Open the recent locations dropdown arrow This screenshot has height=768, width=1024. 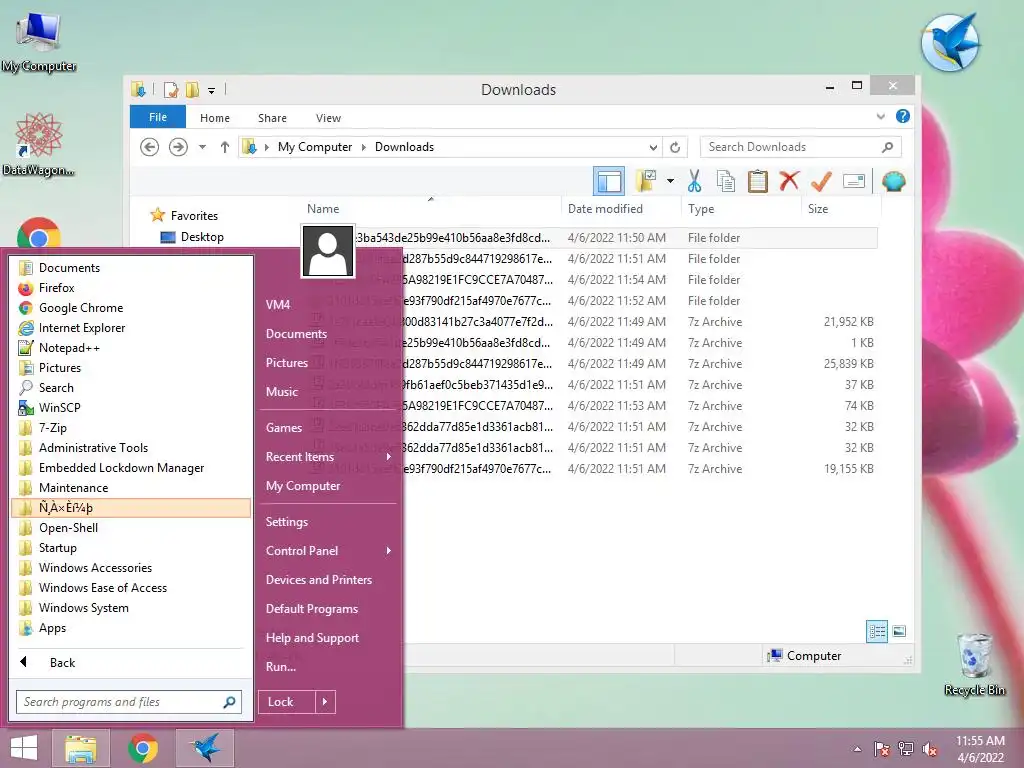click(202, 147)
